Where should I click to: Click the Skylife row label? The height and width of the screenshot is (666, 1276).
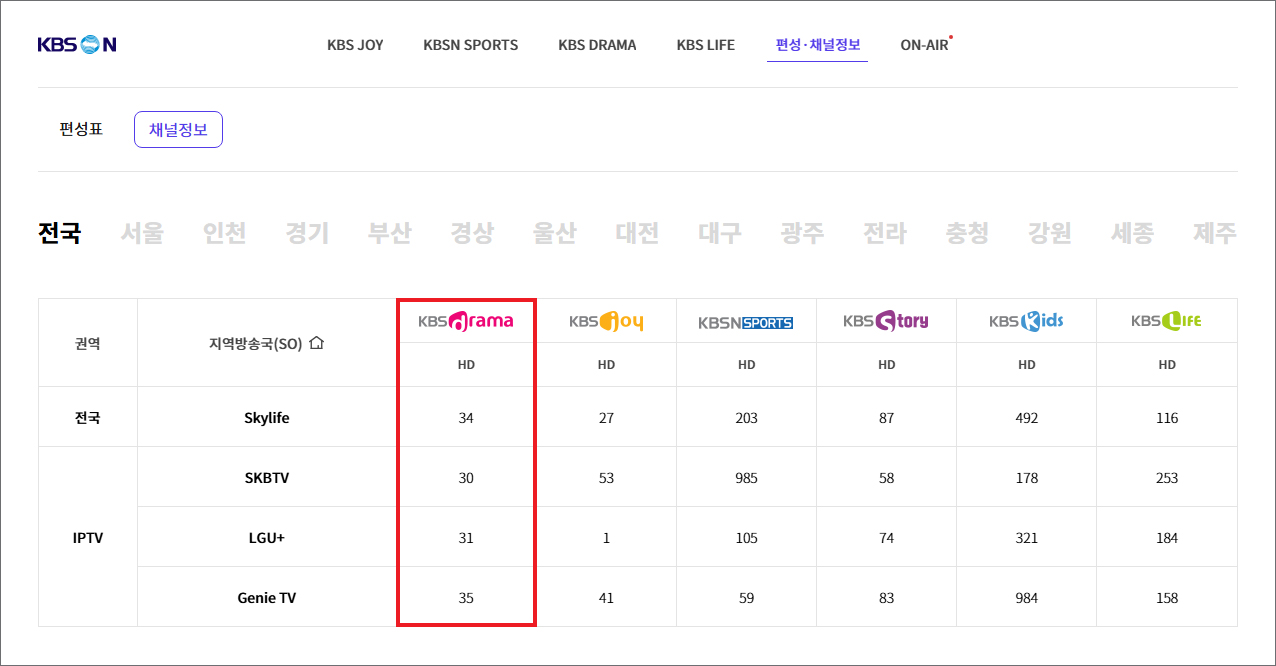[267, 418]
